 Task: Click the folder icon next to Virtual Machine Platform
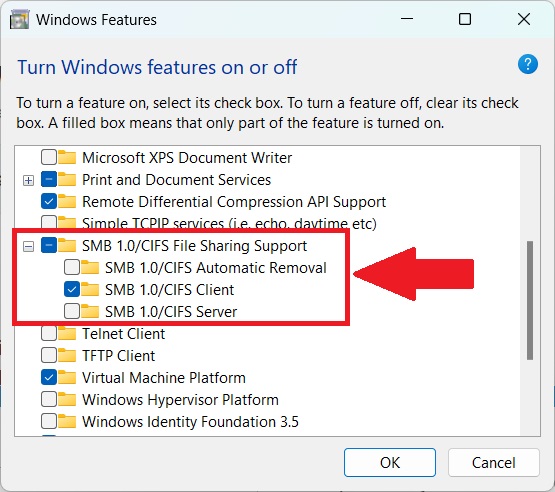(x=67, y=377)
